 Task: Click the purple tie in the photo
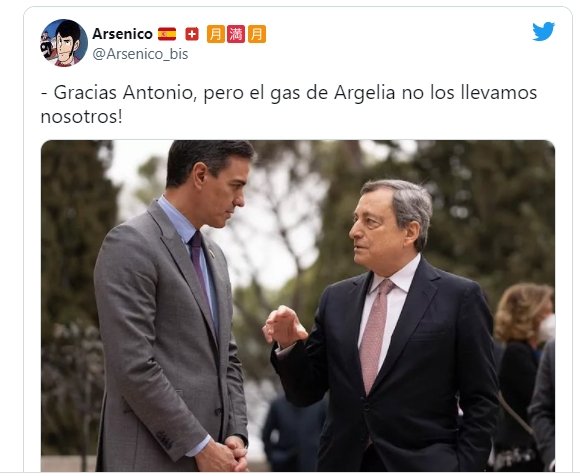[x=200, y=266]
